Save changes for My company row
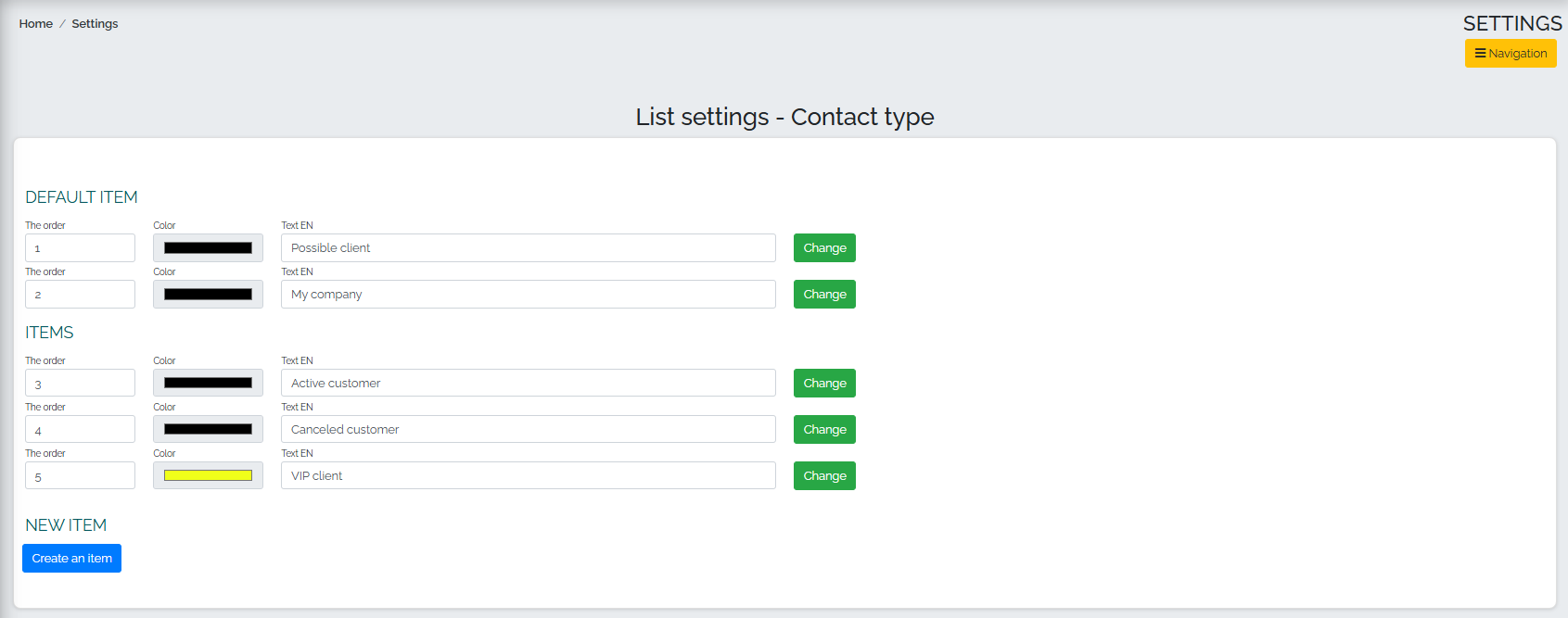Image resolution: width=1568 pixels, height=618 pixels. coord(824,295)
